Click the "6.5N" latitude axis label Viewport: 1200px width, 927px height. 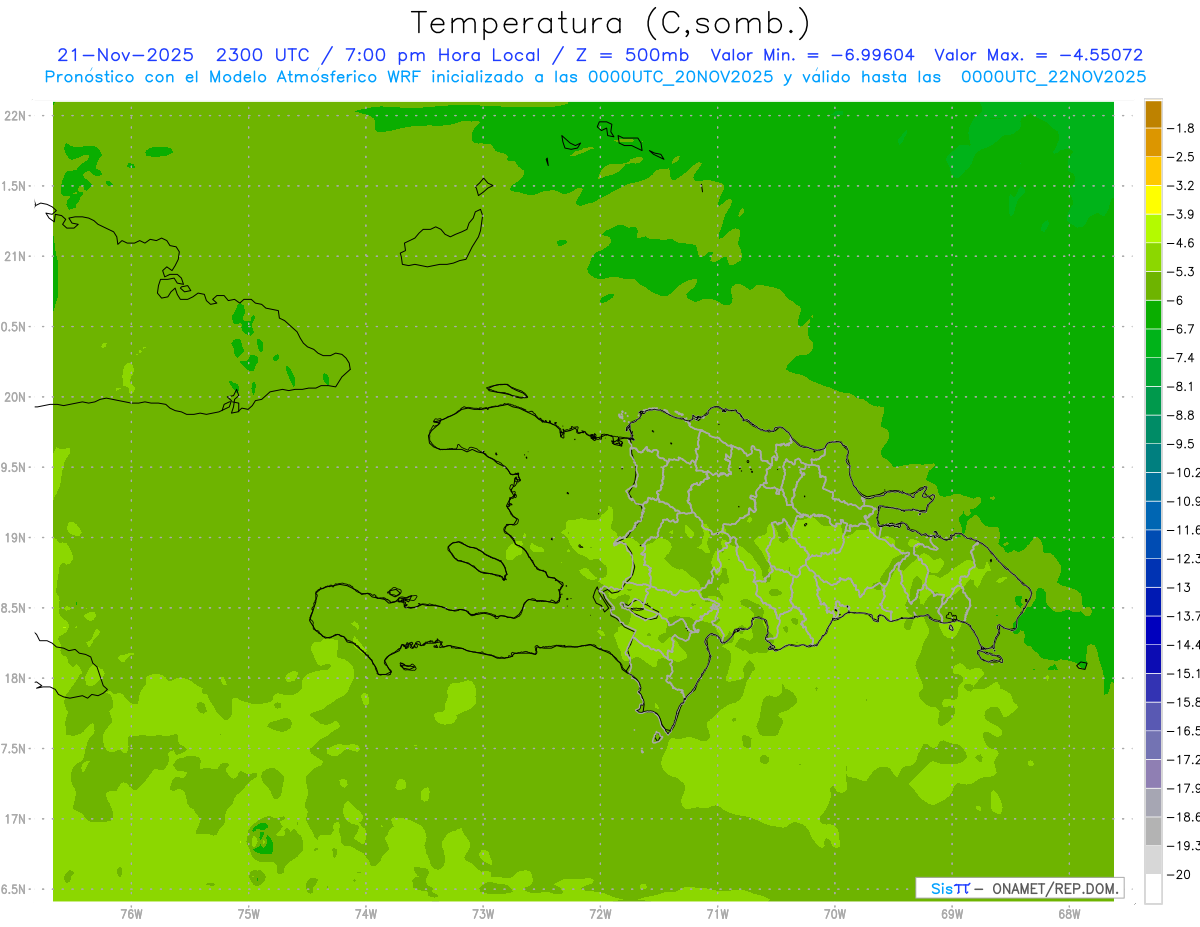click(x=14, y=890)
